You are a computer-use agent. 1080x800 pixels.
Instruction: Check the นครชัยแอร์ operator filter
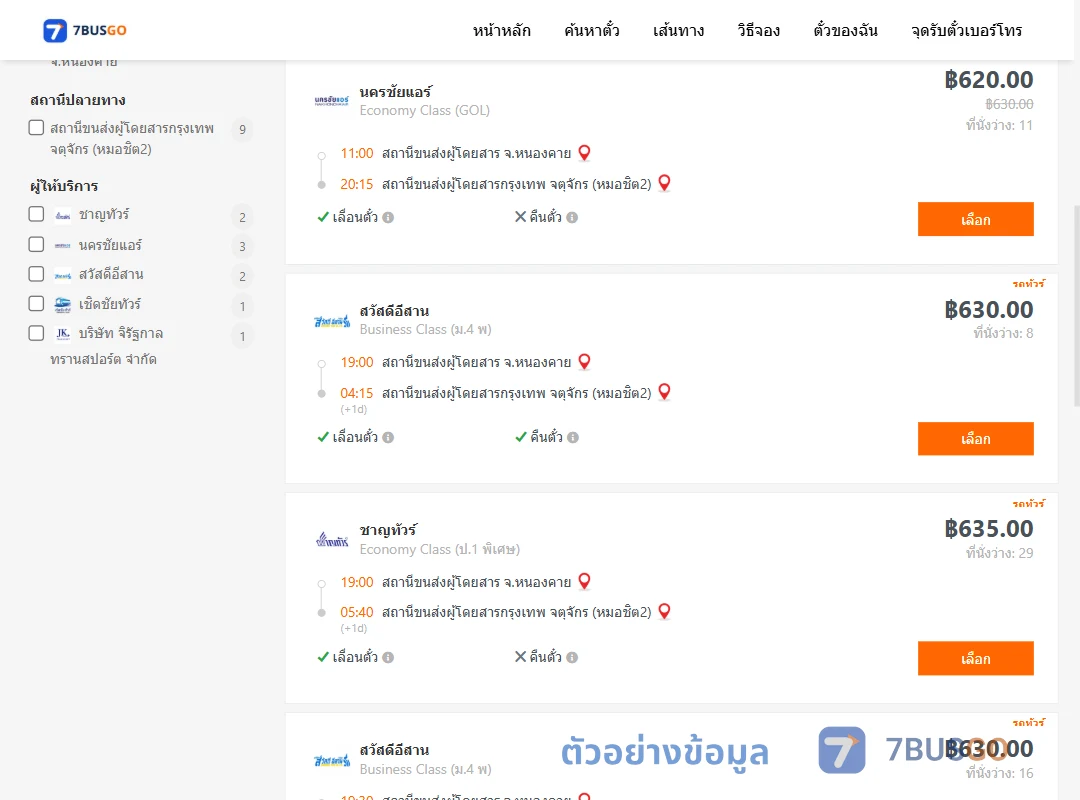coord(37,245)
